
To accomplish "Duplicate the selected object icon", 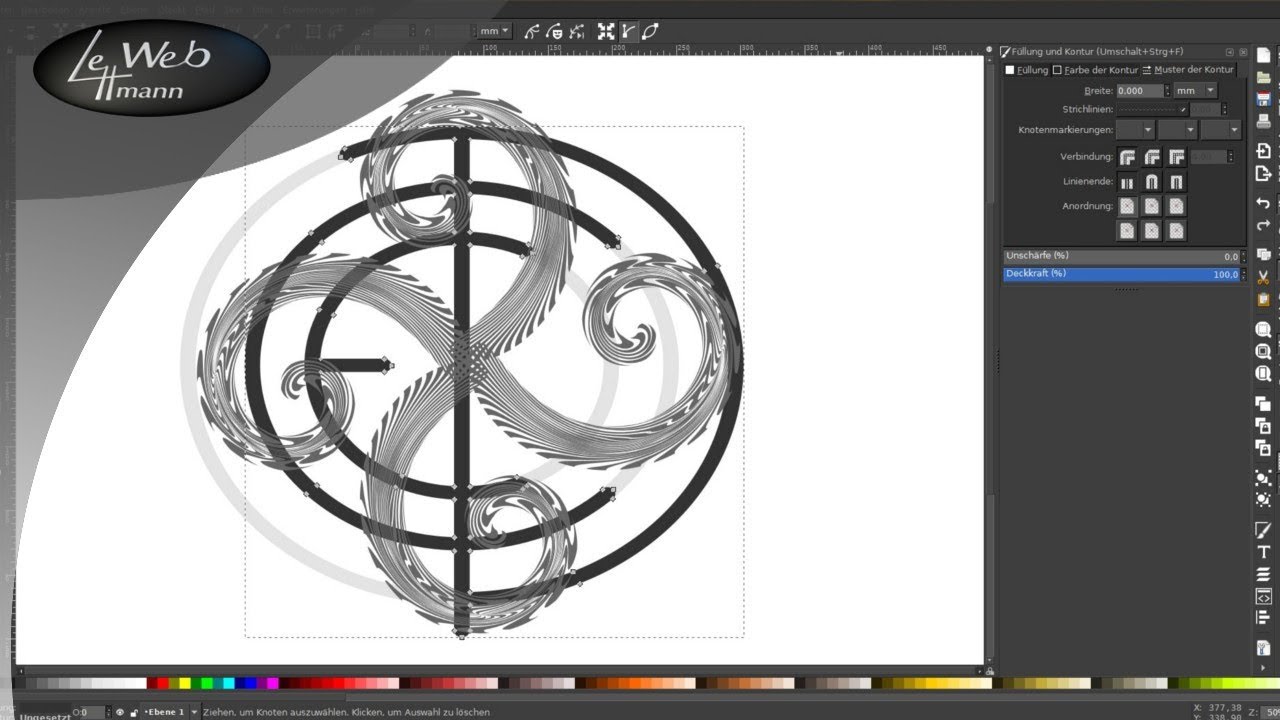I will tap(1263, 403).
